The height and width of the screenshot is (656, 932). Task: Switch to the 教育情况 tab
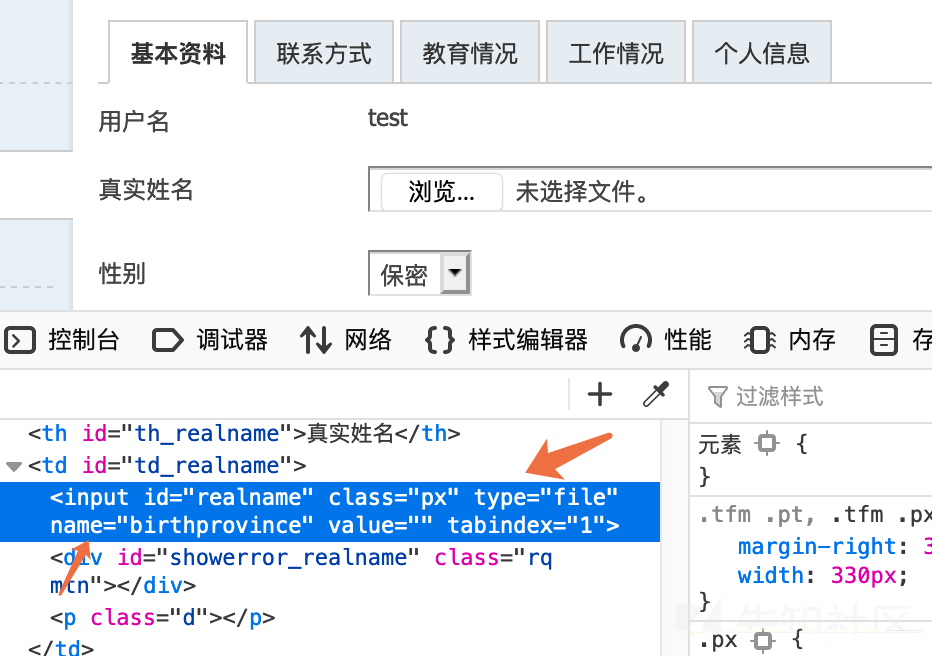(x=470, y=53)
